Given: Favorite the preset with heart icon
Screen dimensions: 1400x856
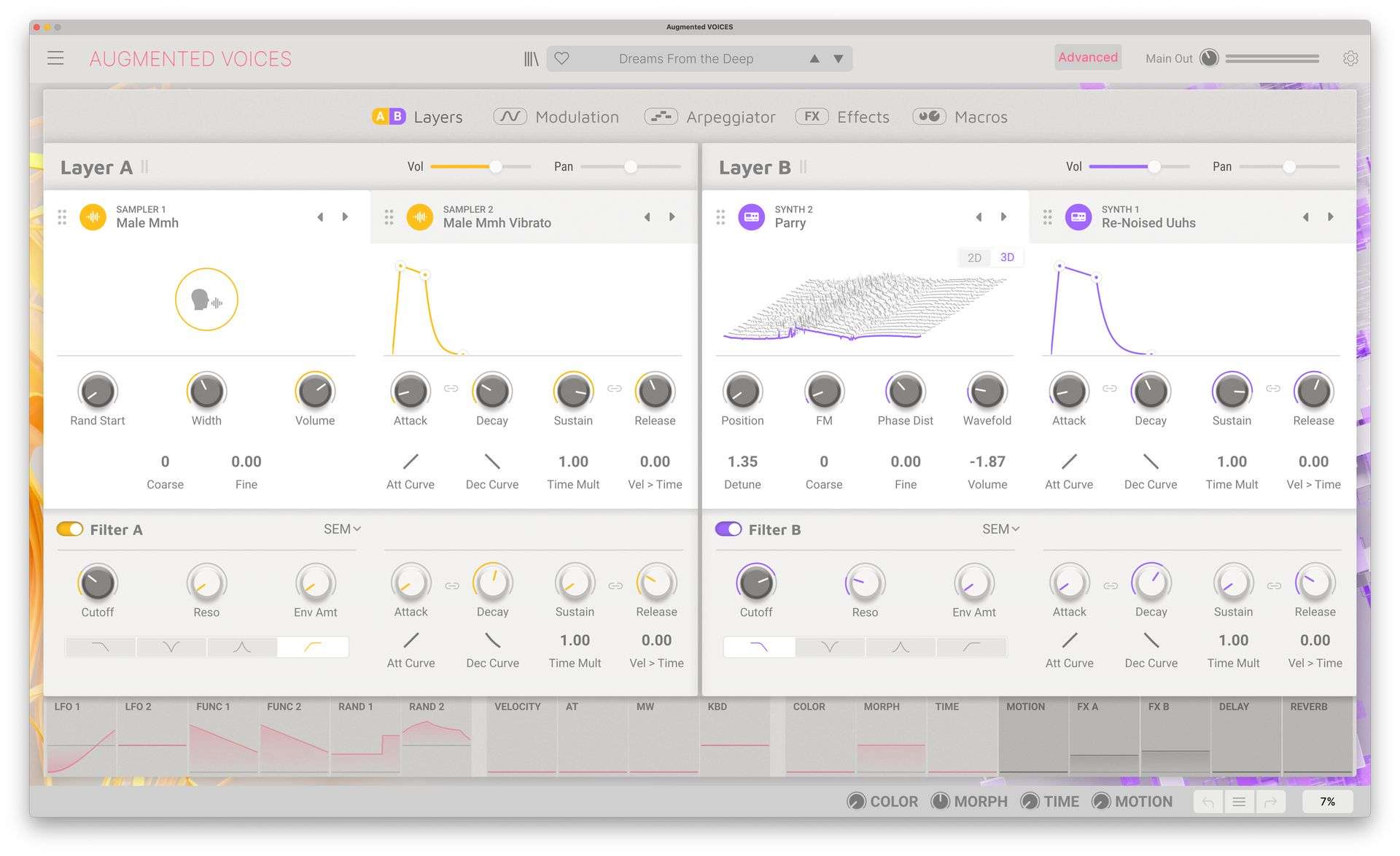Looking at the screenshot, I should (561, 58).
